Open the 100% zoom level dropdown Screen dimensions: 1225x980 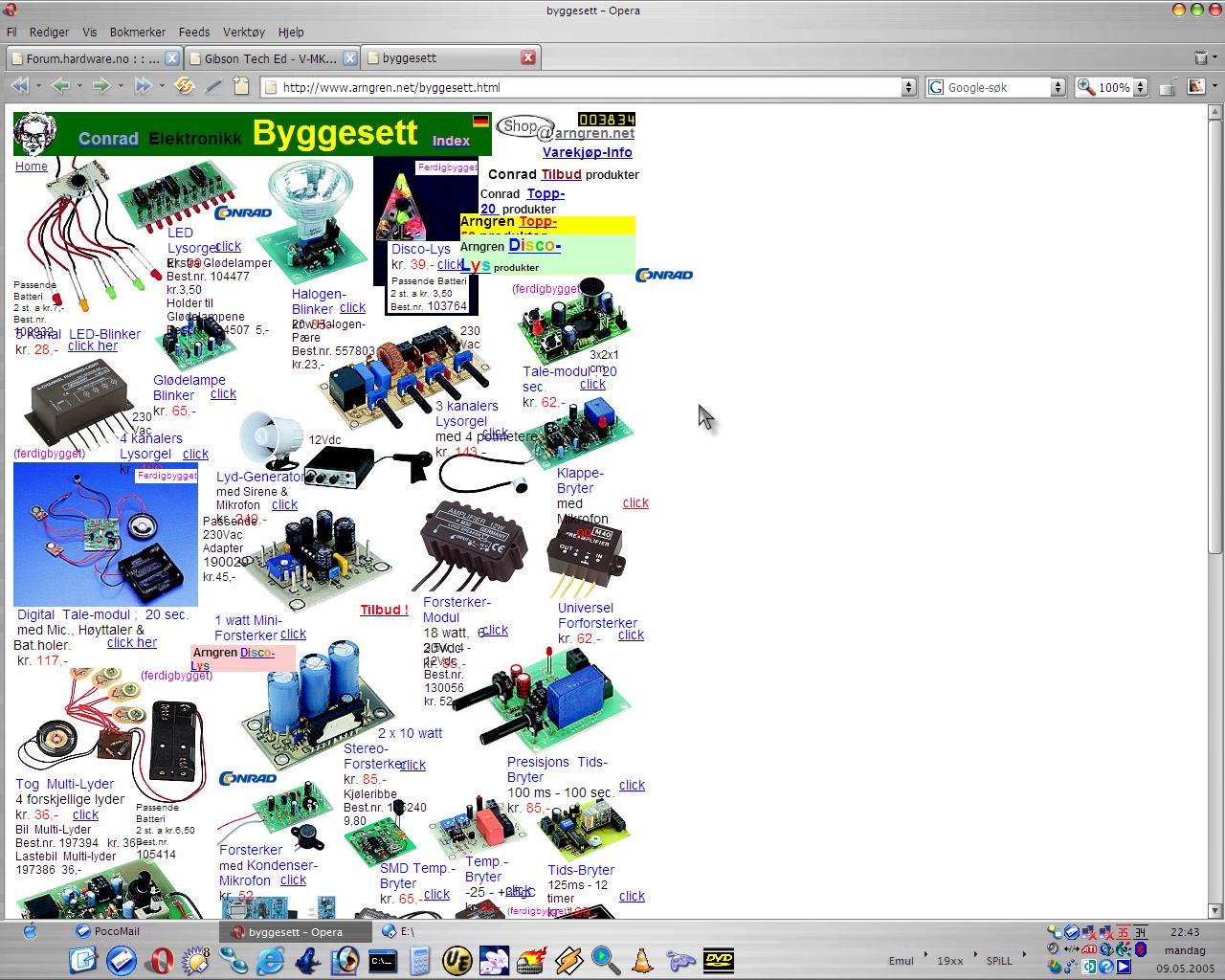coord(1139,87)
